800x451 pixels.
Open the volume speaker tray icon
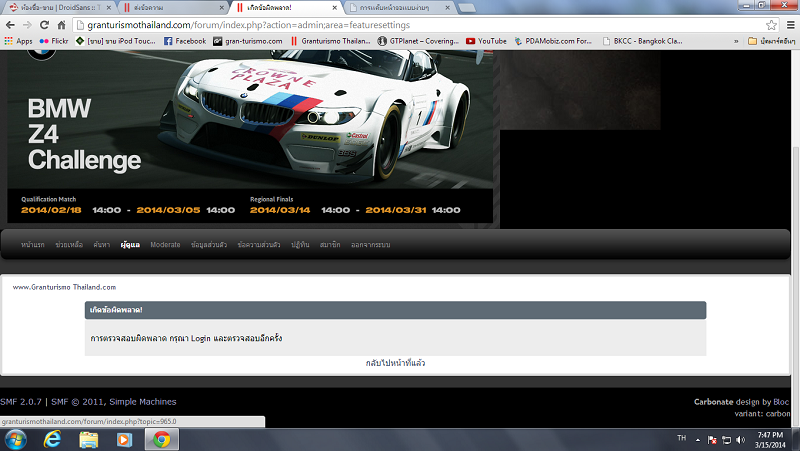741,440
